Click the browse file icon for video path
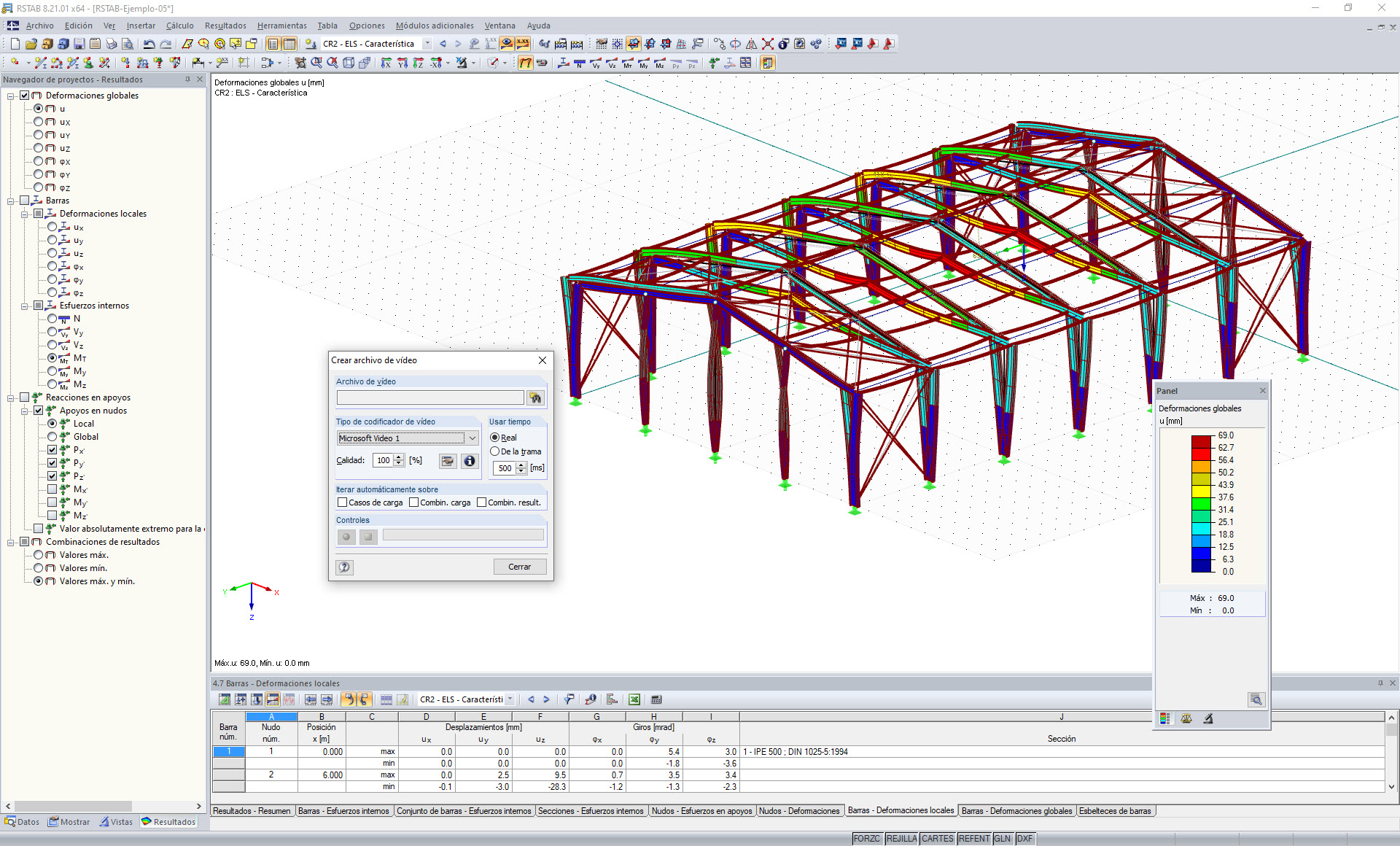 pos(536,397)
